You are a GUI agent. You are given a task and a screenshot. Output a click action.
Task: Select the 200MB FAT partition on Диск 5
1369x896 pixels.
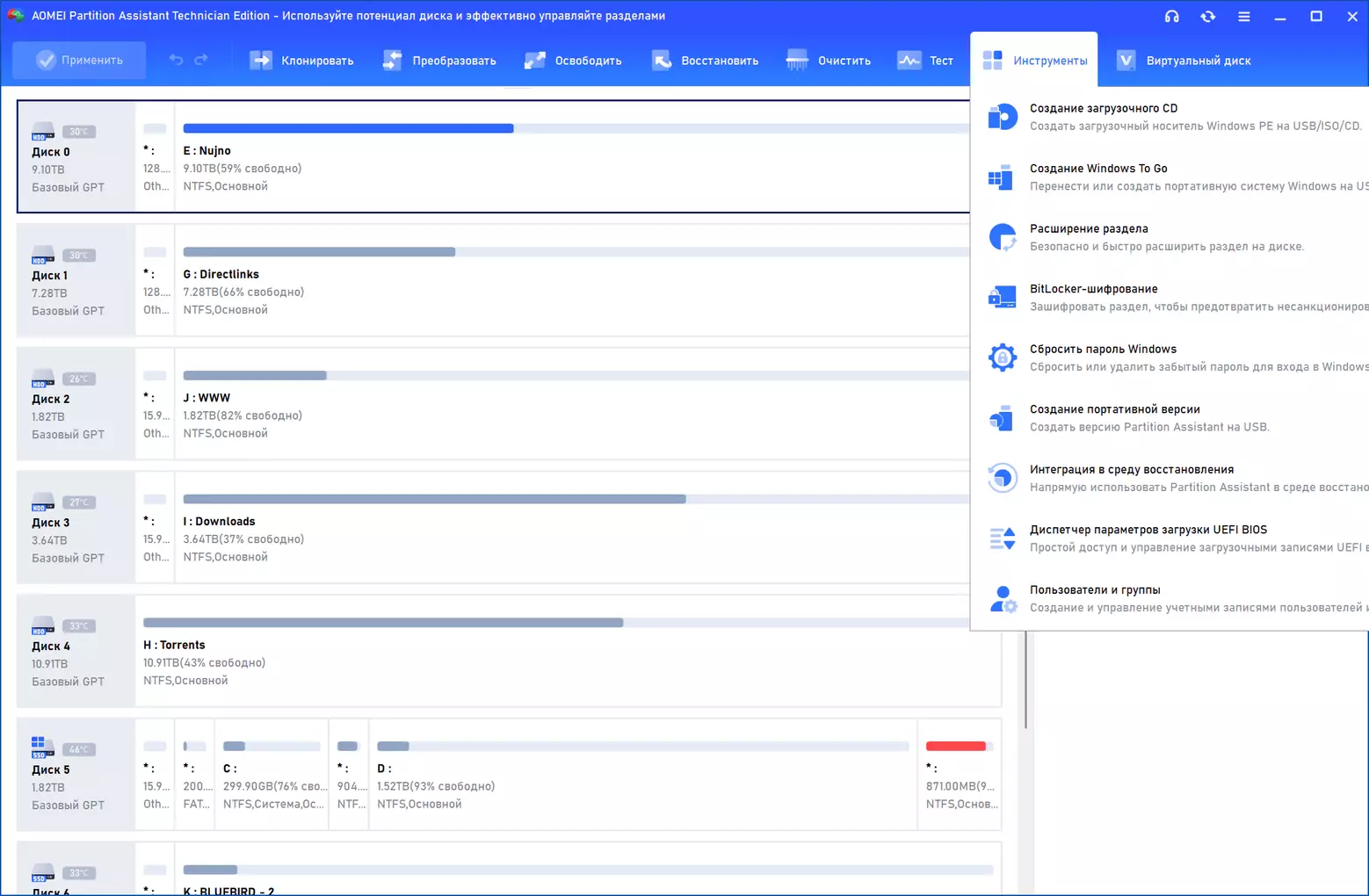tap(195, 774)
